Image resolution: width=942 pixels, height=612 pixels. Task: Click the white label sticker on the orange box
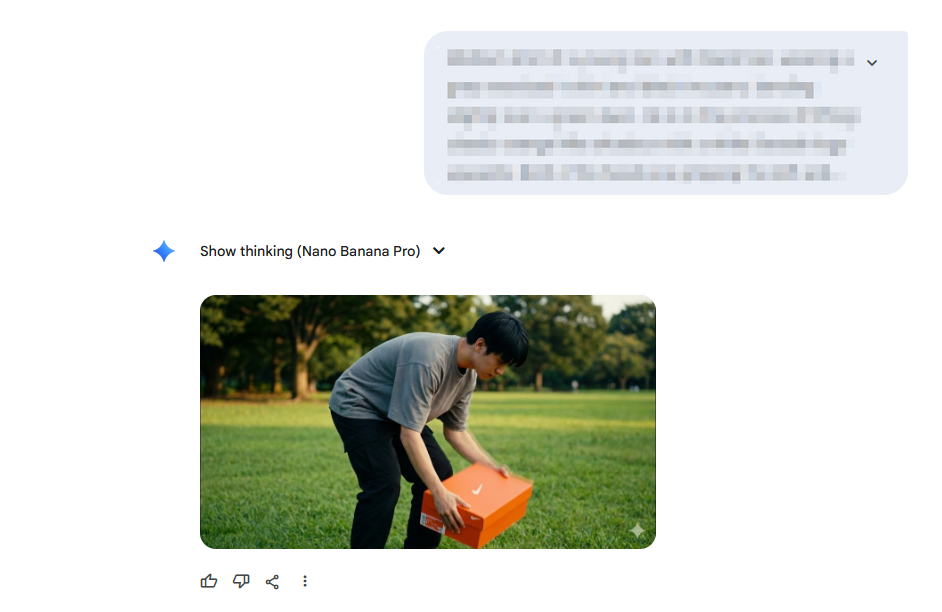pyautogui.click(x=433, y=523)
